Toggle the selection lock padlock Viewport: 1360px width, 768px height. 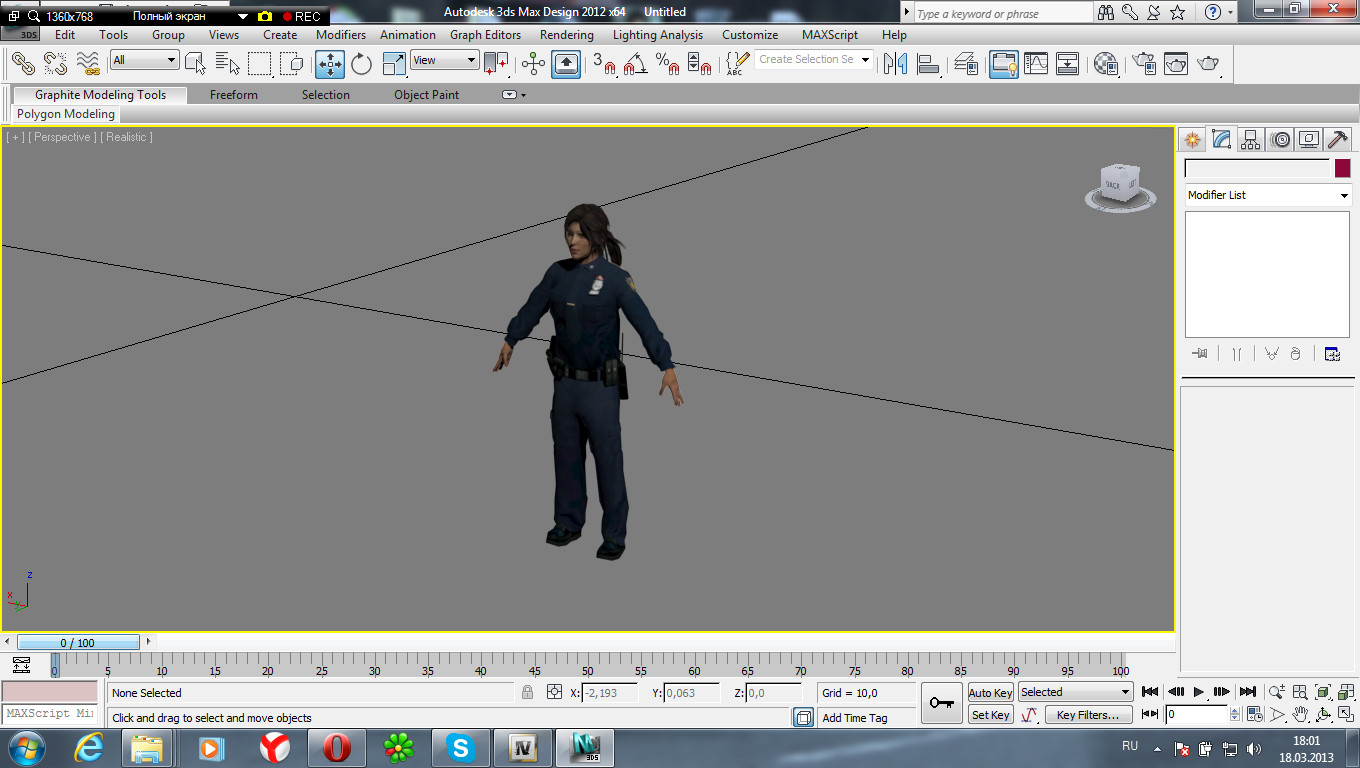click(x=527, y=692)
